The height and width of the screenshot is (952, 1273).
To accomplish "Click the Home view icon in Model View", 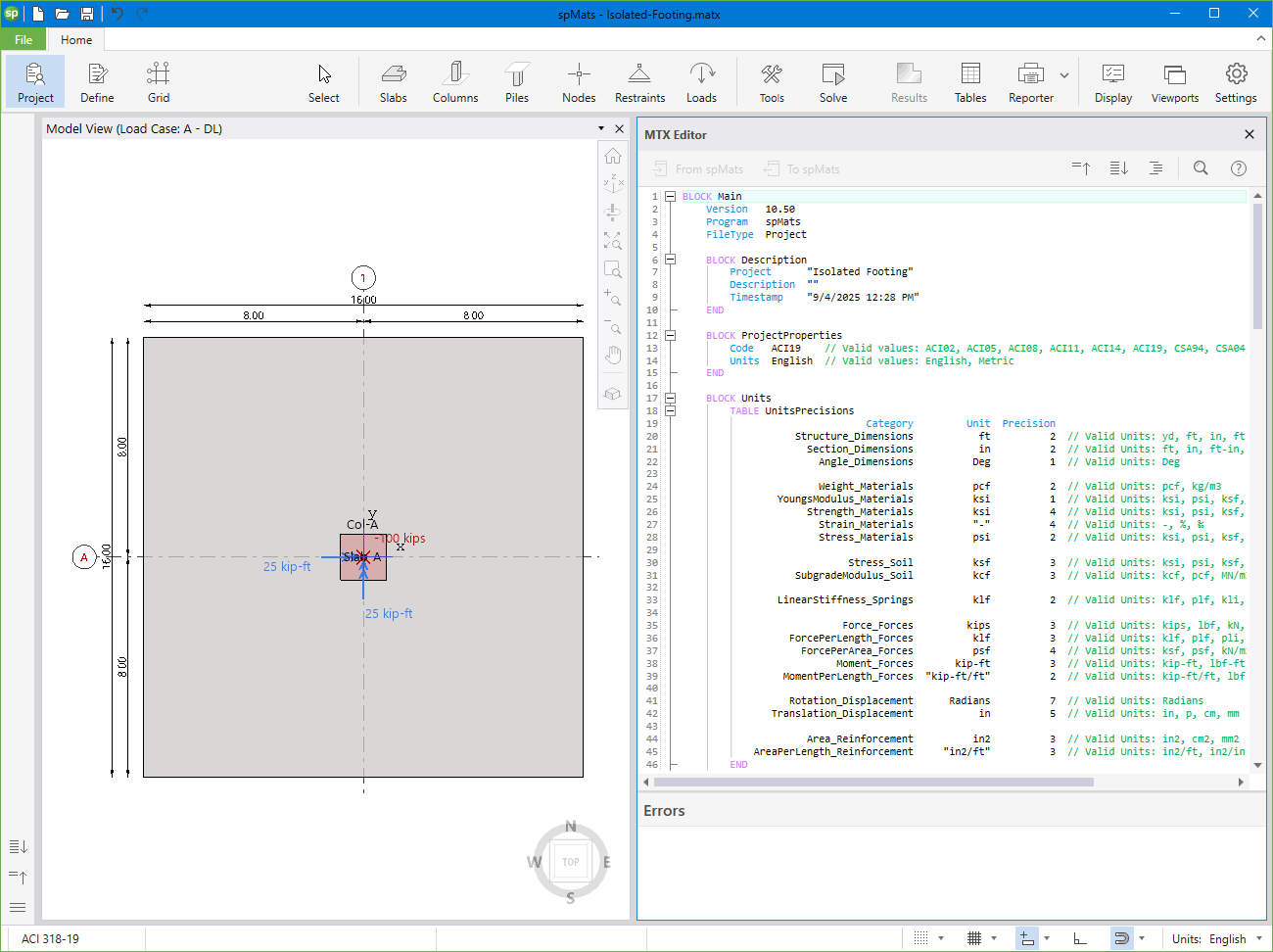I will coord(612,155).
